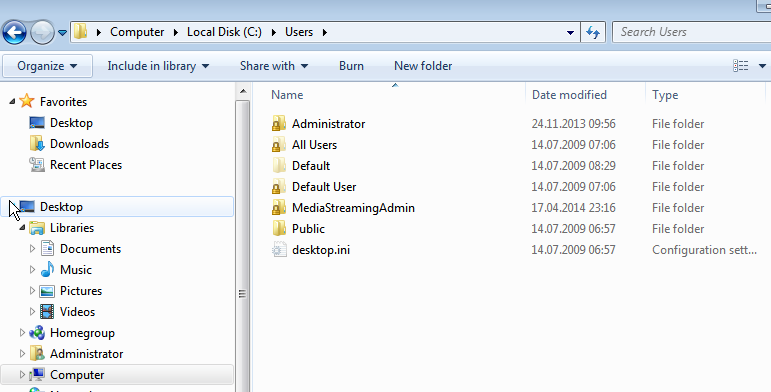Viewport: 771px width, 392px height.
Task: Select the All Users locked folder icon
Action: (279, 145)
